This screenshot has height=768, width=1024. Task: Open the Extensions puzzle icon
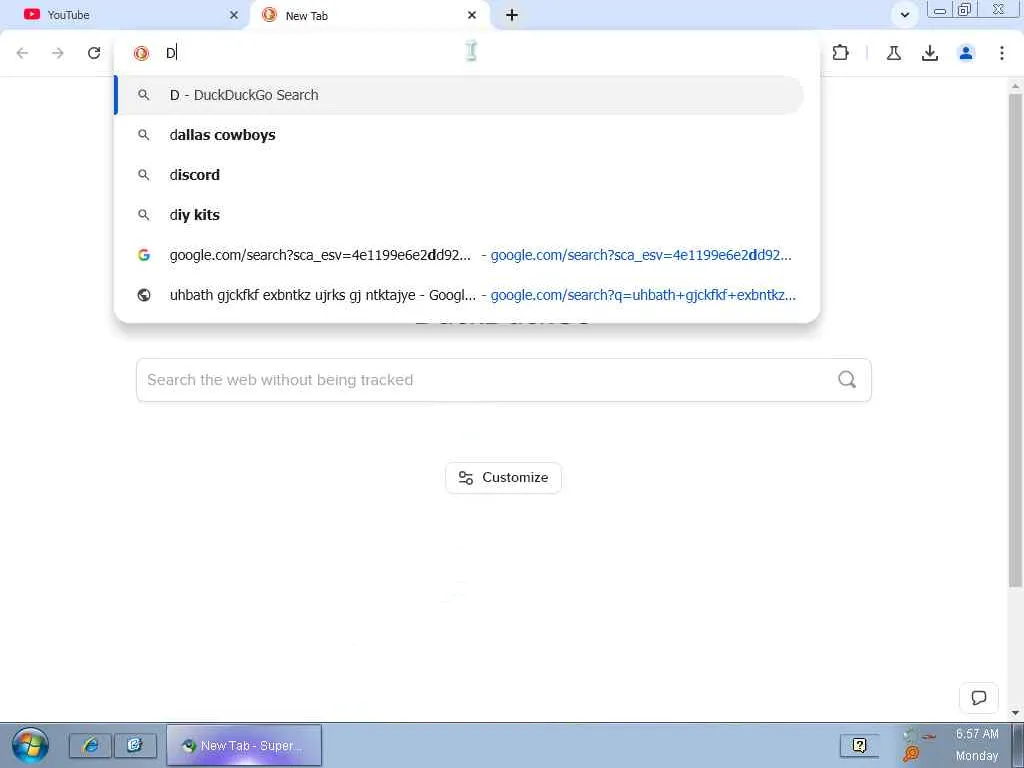coord(840,53)
